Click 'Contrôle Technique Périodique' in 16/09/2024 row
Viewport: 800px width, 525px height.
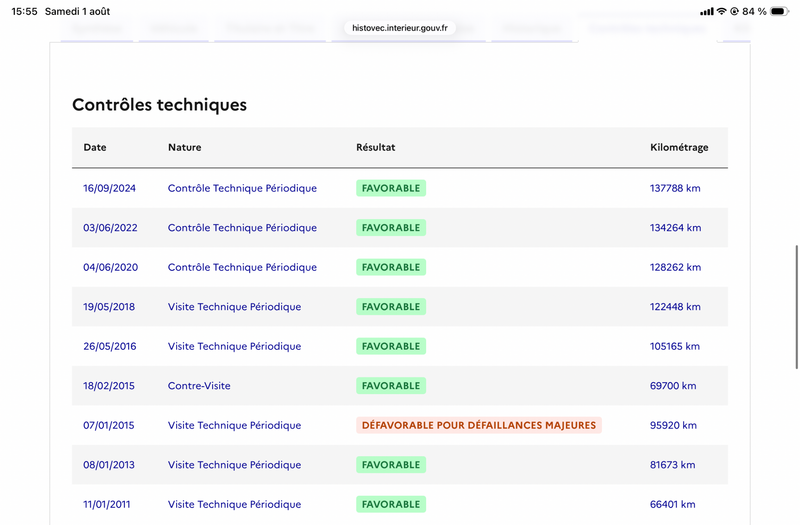coord(242,188)
